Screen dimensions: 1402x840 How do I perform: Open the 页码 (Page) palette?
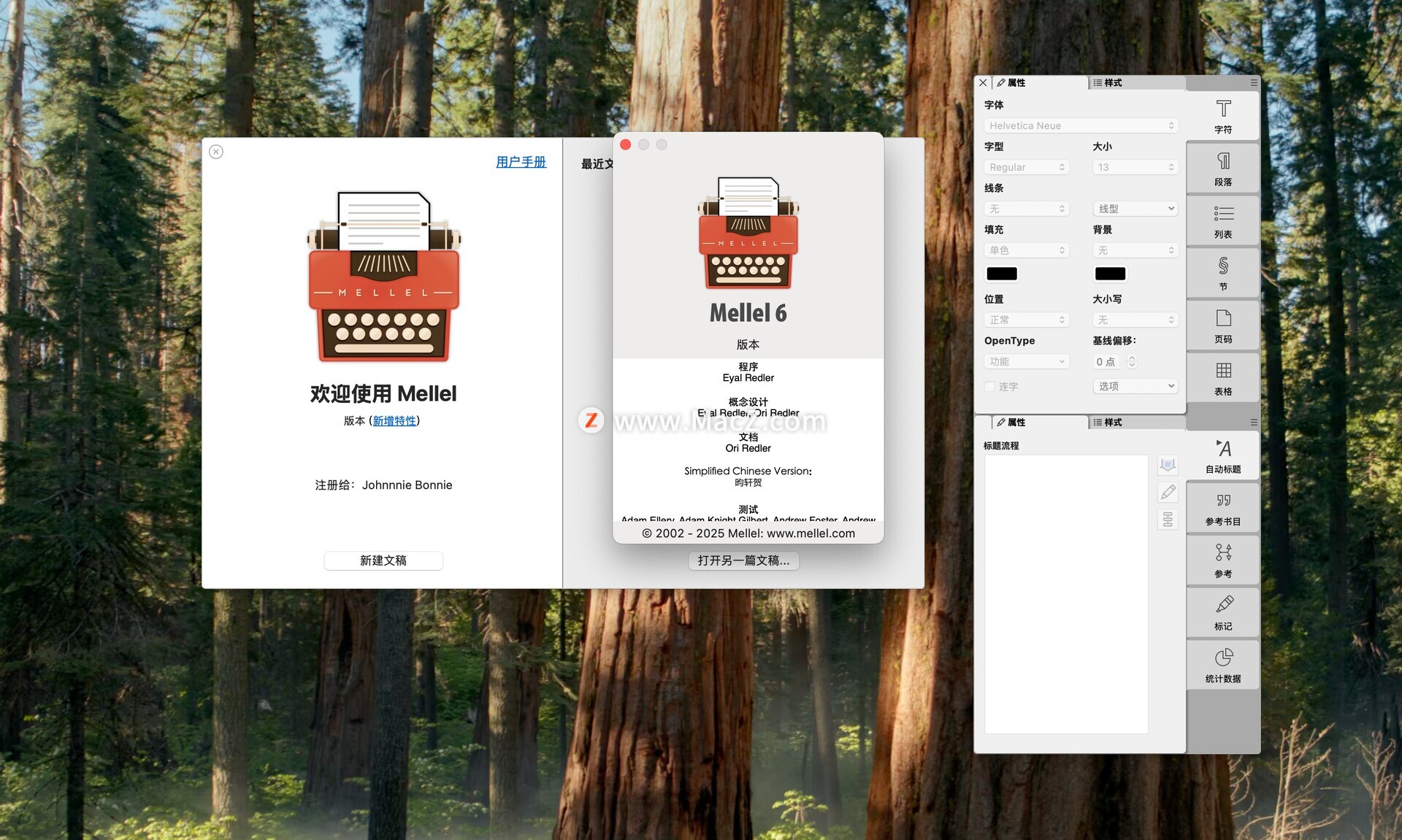point(1223,326)
